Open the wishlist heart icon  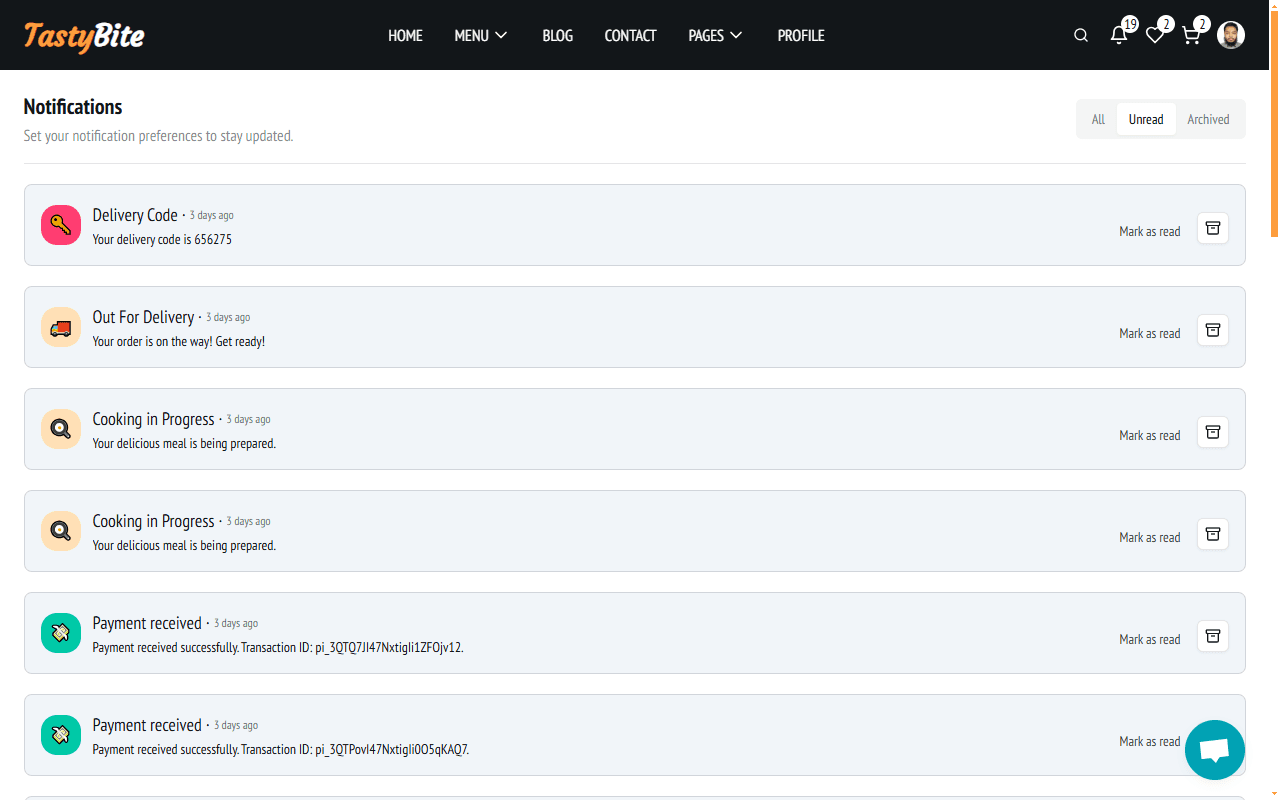pos(1155,36)
